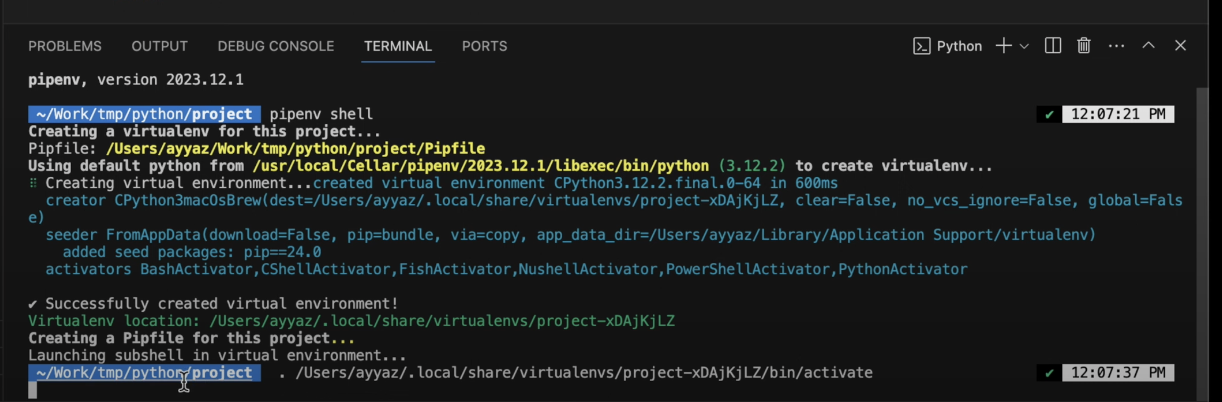Close the terminal panel
The image size is (1222, 402).
pyautogui.click(x=1180, y=46)
